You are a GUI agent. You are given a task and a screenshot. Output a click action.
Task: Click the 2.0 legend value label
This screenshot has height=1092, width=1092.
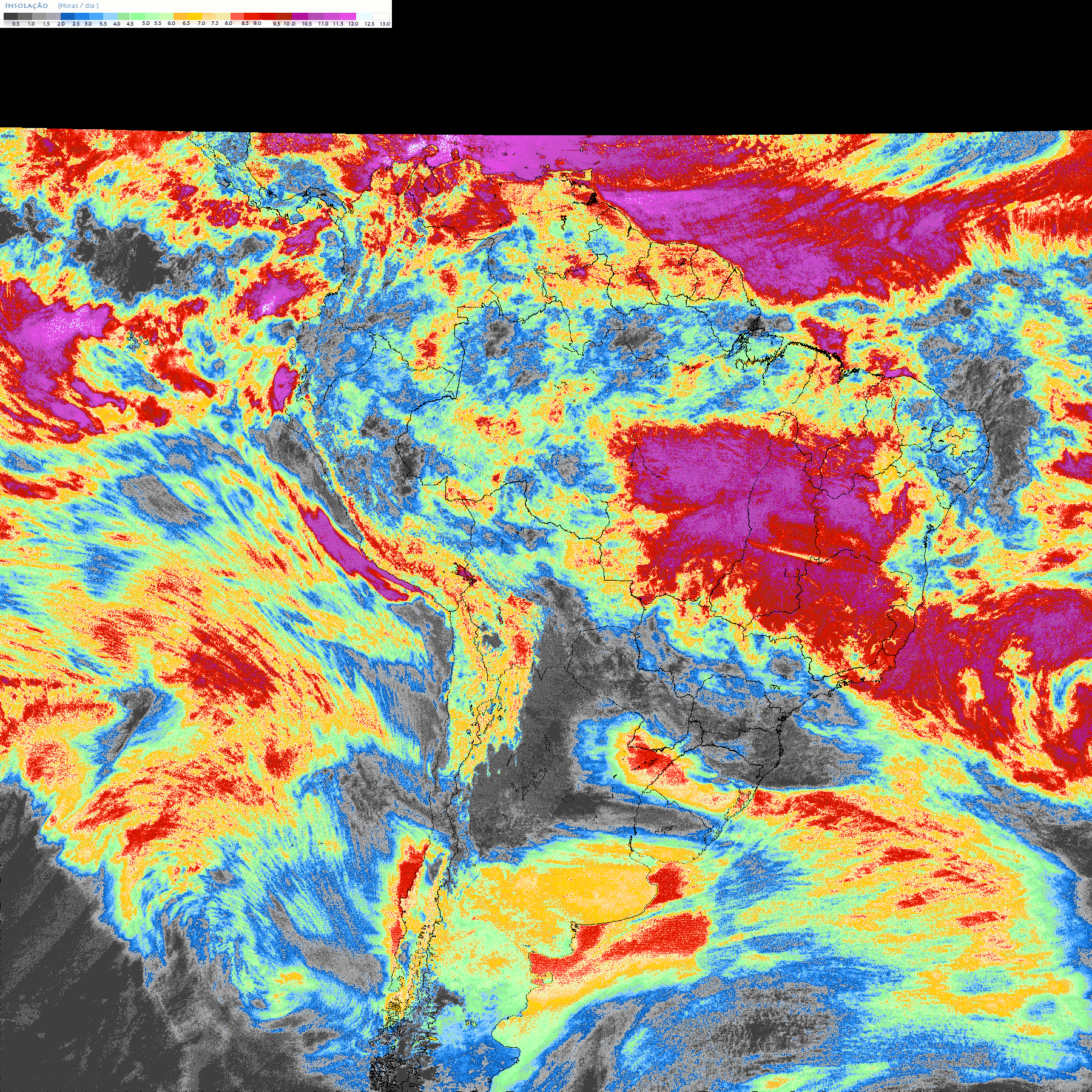[61, 24]
